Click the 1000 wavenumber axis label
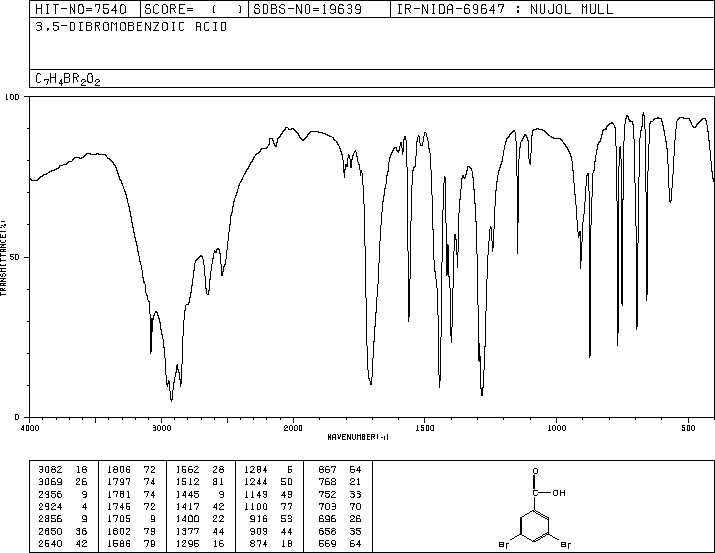The width and height of the screenshot is (715, 553). pyautogui.click(x=556, y=428)
